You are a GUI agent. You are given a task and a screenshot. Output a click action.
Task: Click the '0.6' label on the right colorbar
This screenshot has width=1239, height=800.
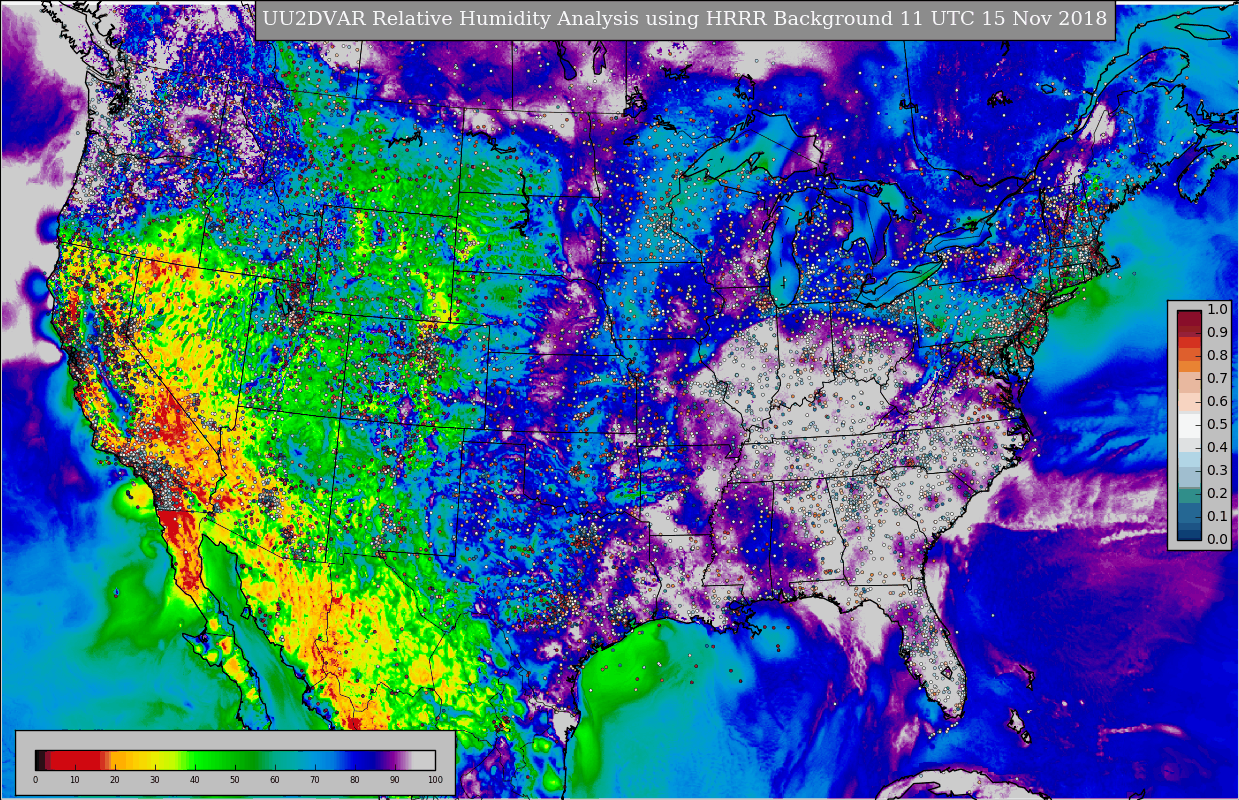click(x=1217, y=401)
